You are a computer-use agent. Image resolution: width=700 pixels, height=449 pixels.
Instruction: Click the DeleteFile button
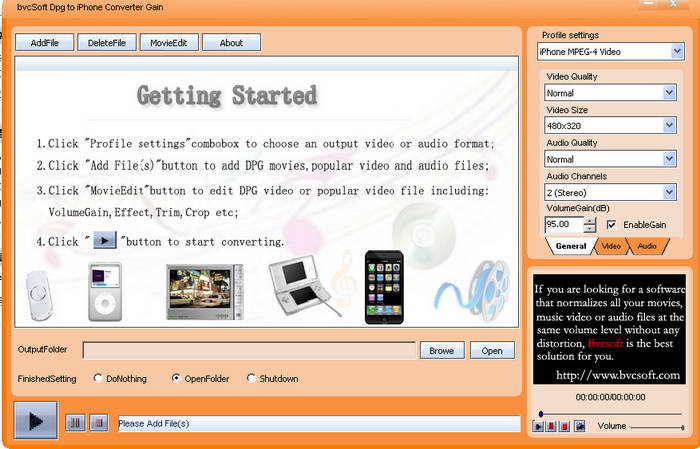point(107,43)
